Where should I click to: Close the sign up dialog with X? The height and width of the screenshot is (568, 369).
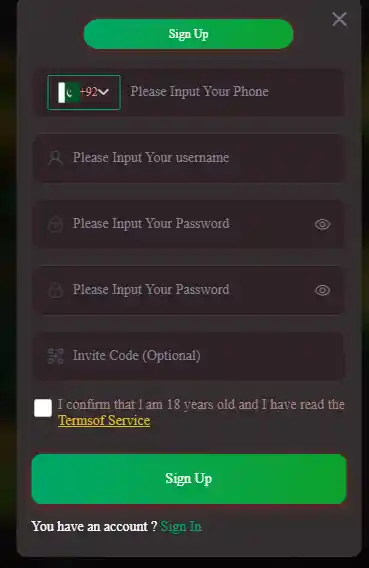point(339,19)
